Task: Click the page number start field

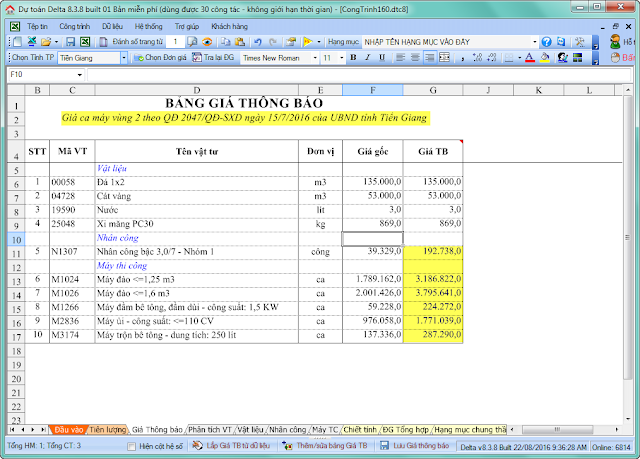Action: click(175, 42)
